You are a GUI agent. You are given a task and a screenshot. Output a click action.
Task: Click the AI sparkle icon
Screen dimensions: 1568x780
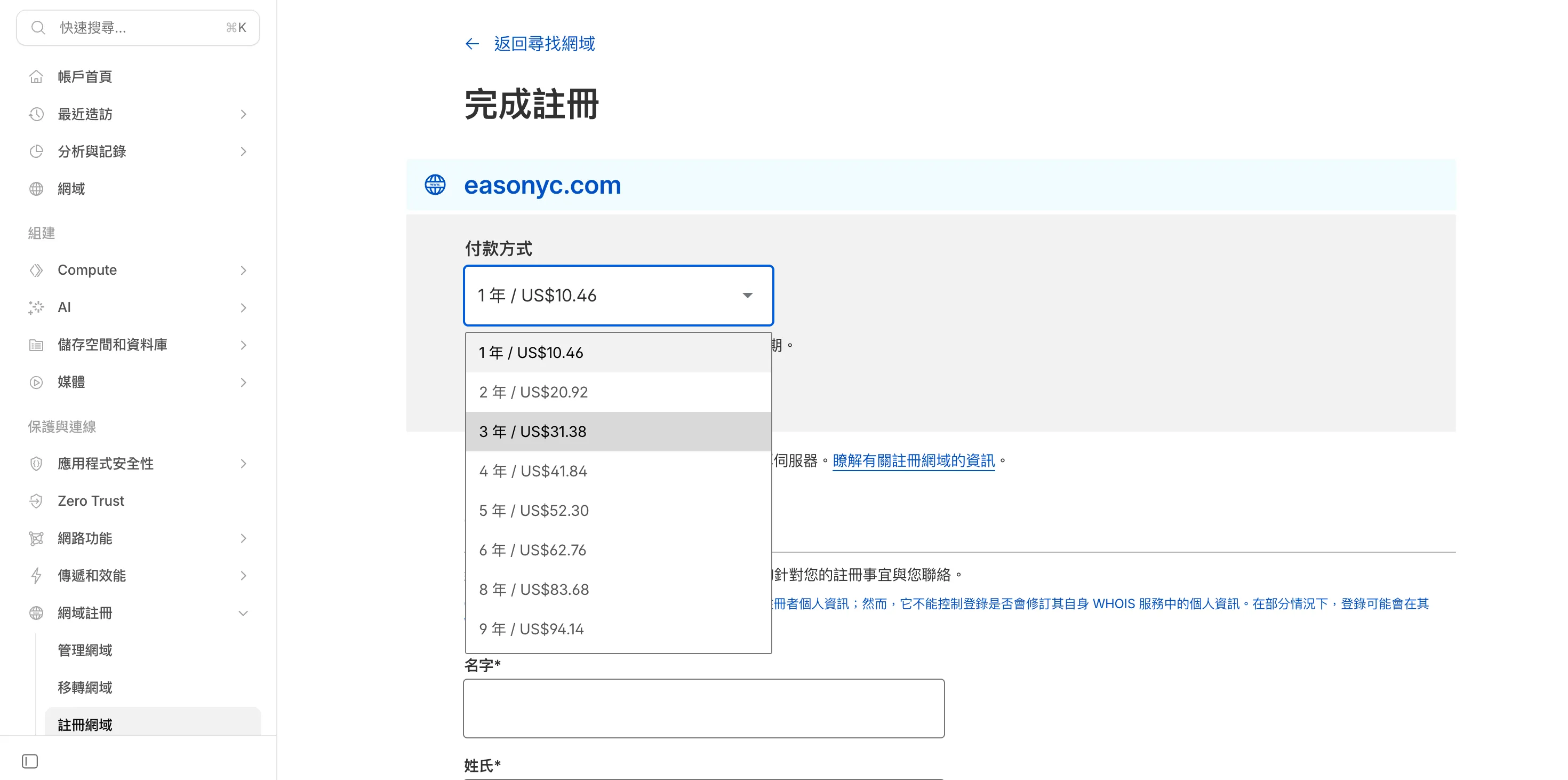pyautogui.click(x=36, y=307)
